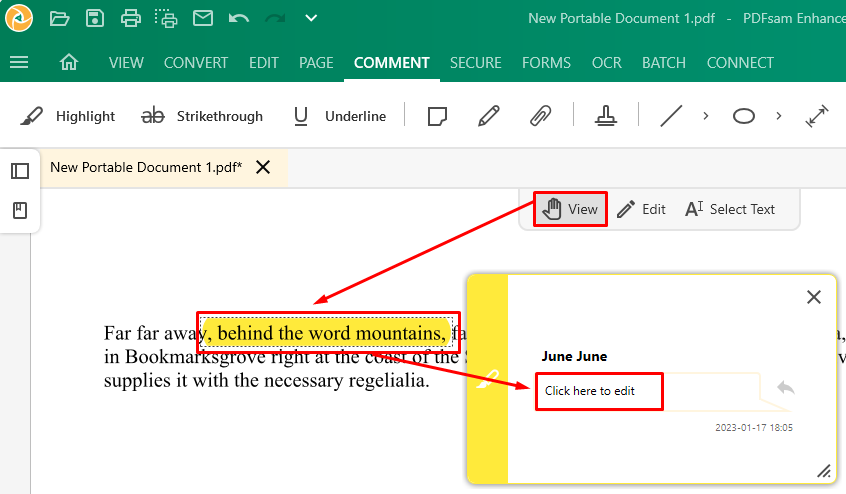The image size is (846, 494).
Task: Save the document with the disk icon
Action: [x=95, y=18]
